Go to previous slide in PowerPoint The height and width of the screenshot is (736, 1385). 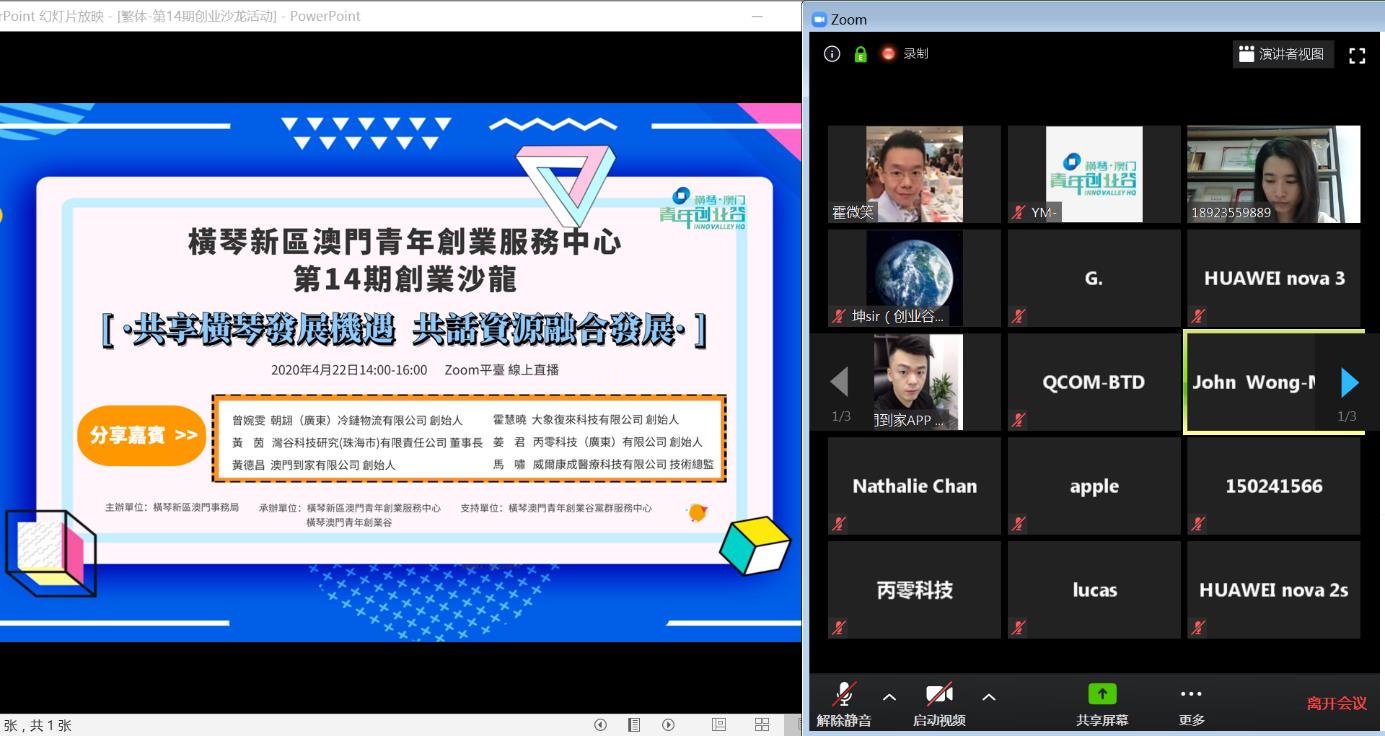click(x=600, y=725)
